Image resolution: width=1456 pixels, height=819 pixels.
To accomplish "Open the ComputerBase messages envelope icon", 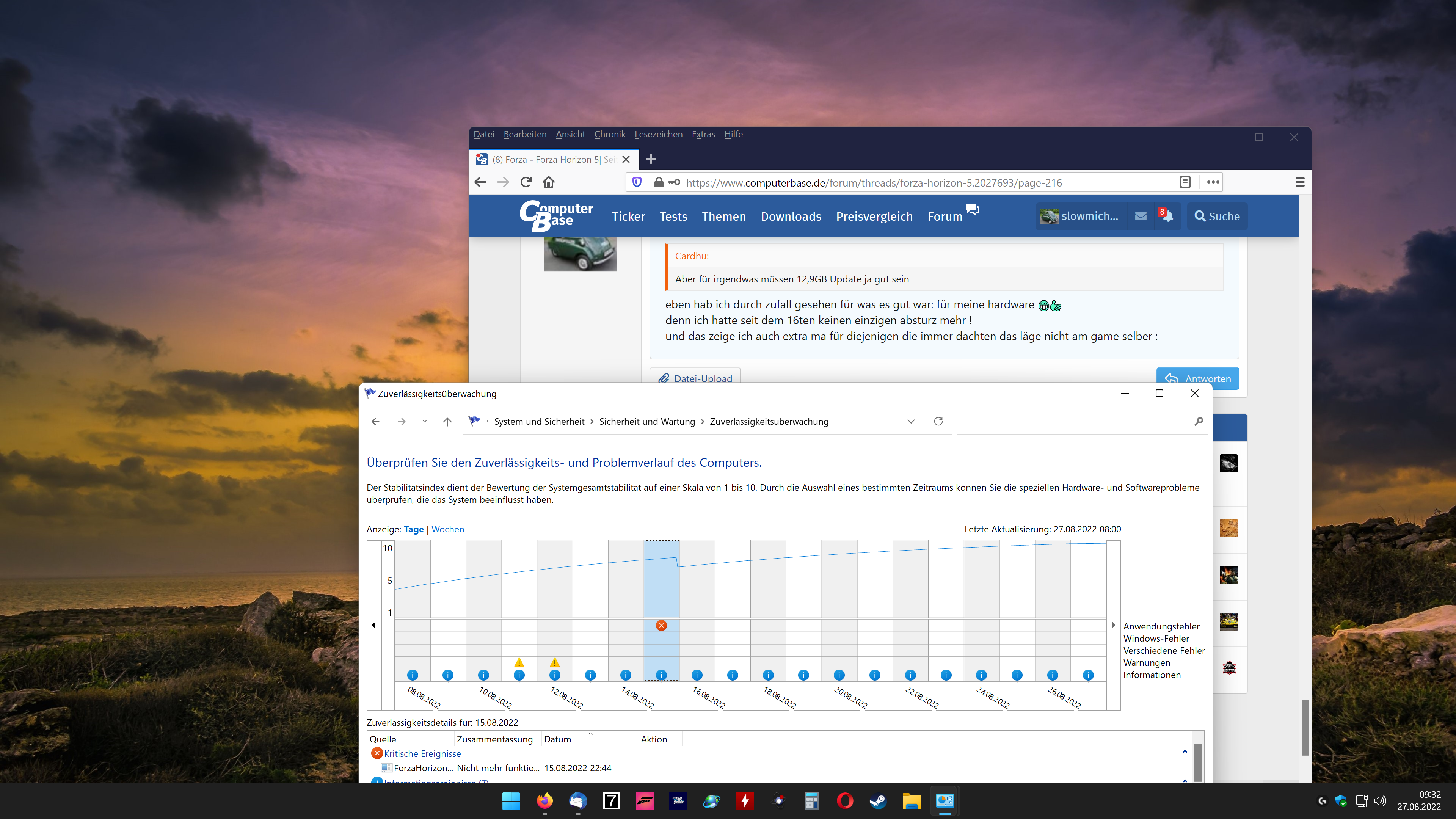I will (1141, 216).
